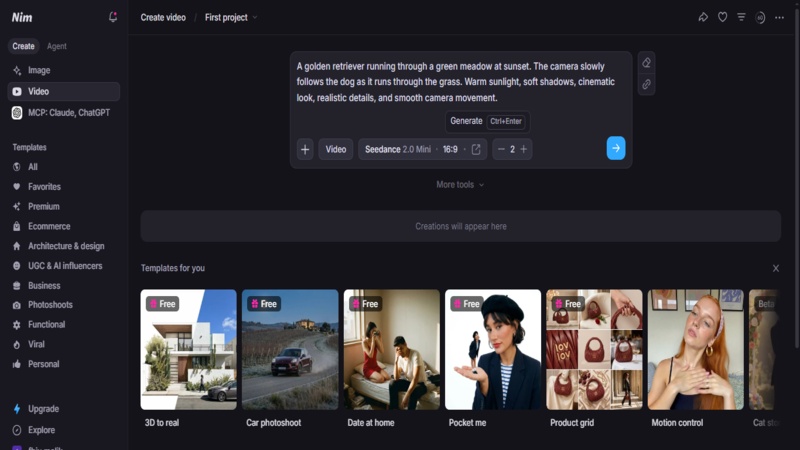Image resolution: width=800 pixels, height=450 pixels.
Task: Close the Templates for you section
Action: coord(776,268)
